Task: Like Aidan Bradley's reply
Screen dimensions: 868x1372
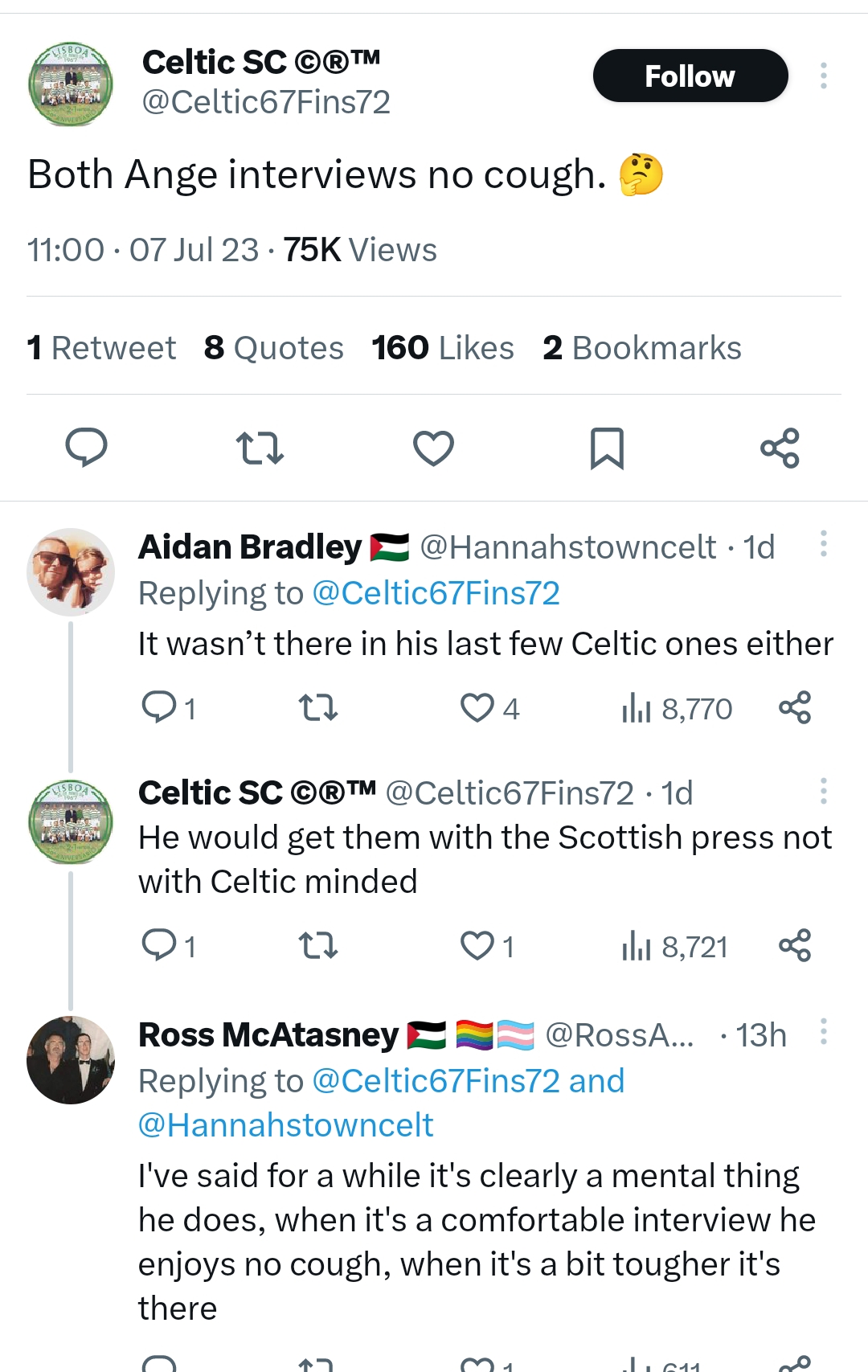Action: pyautogui.click(x=477, y=708)
